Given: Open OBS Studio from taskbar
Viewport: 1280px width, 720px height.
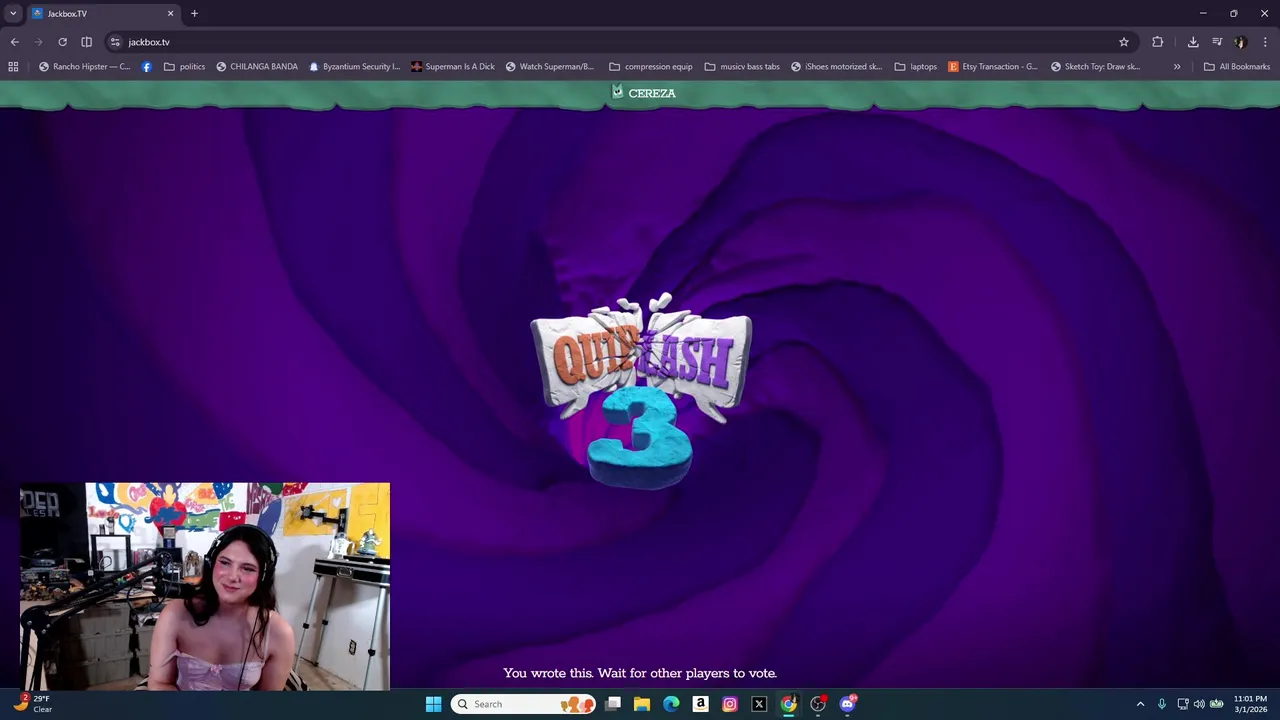Looking at the screenshot, I should pos(818,704).
